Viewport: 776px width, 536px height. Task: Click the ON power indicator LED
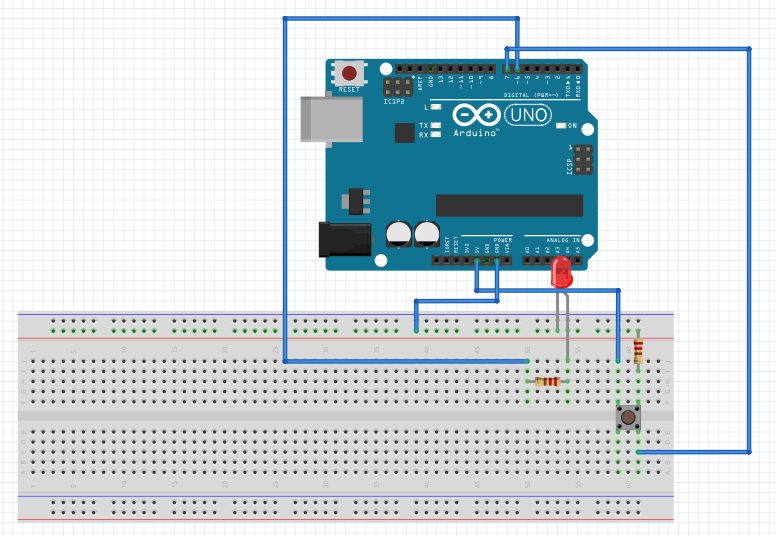[561, 126]
